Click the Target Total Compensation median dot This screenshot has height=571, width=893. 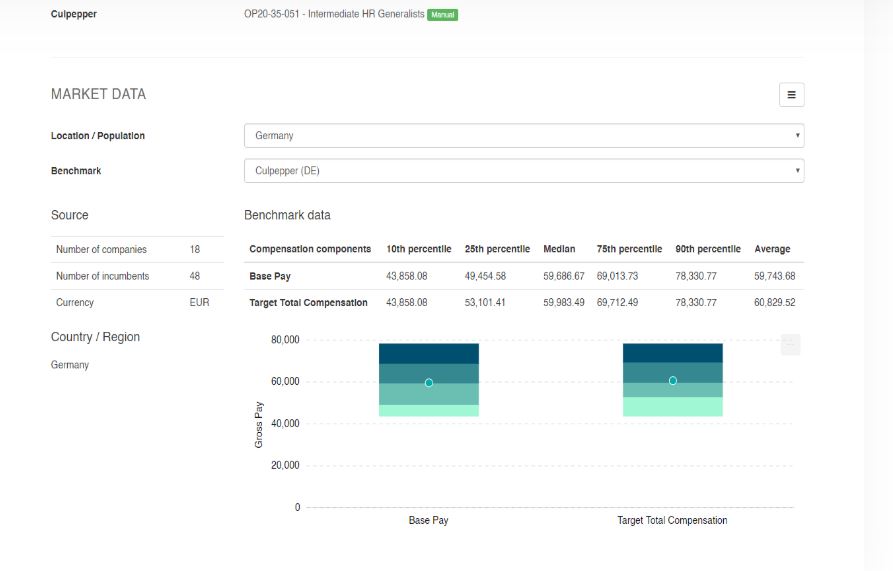pos(673,381)
